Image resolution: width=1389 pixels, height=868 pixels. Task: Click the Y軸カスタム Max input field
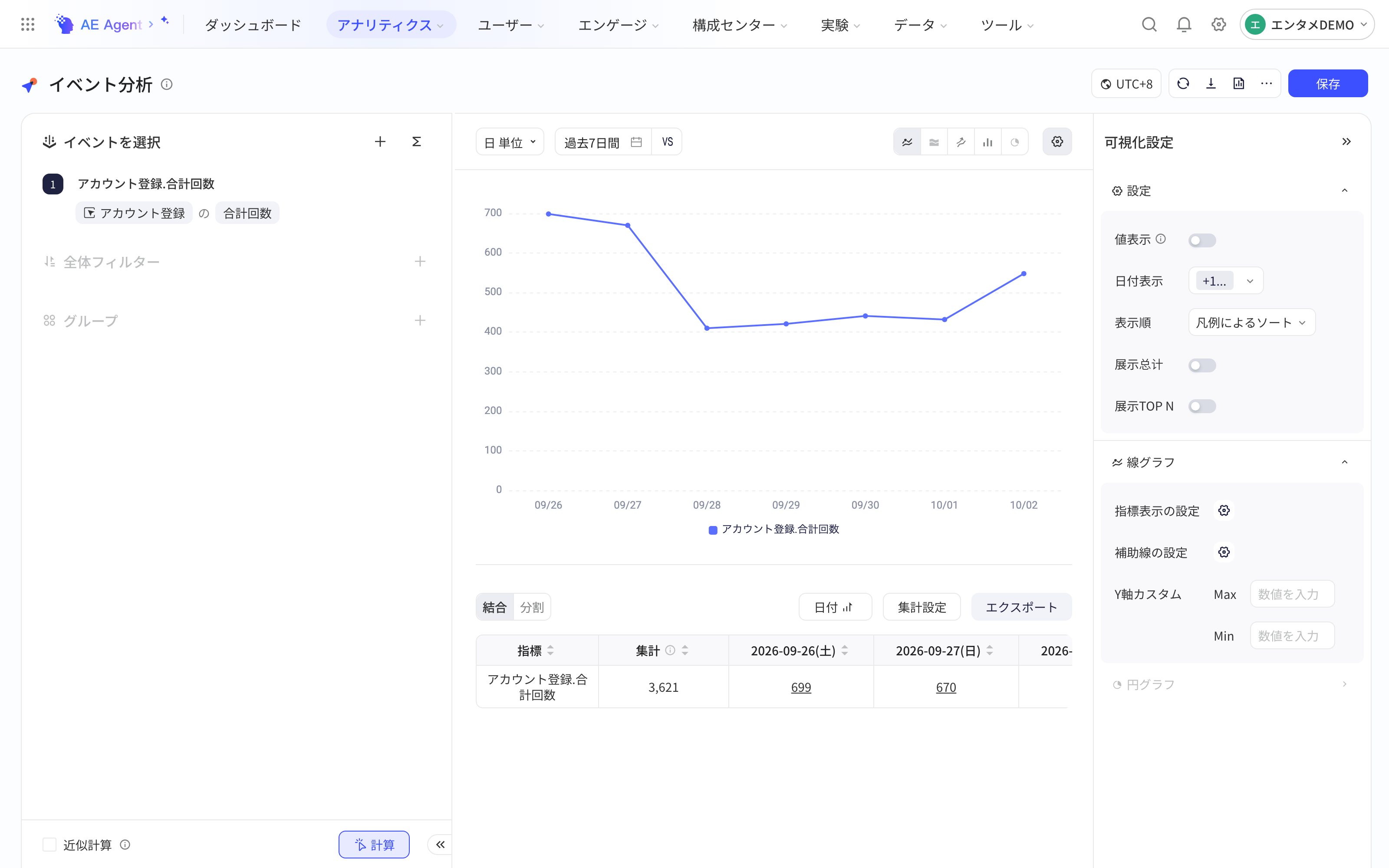point(1292,594)
